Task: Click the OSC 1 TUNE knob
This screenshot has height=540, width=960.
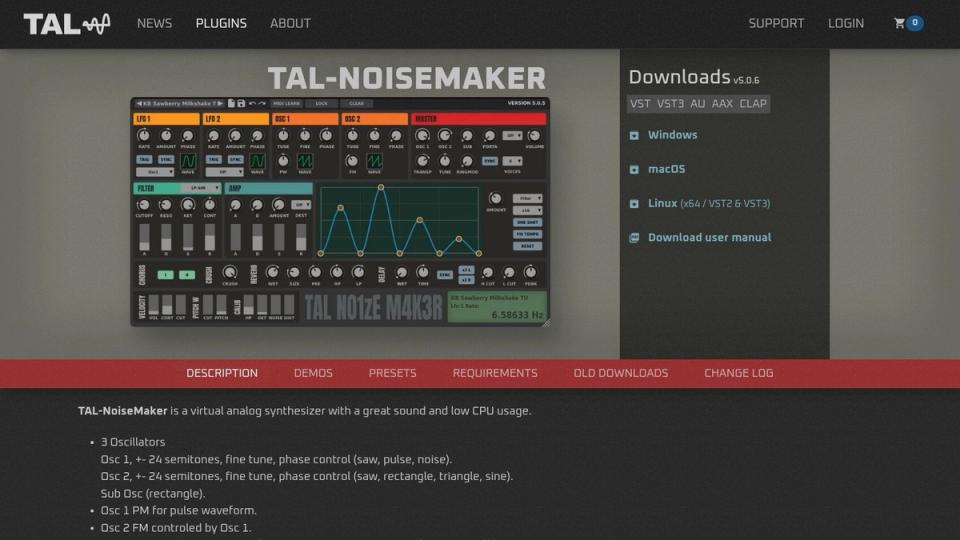Action: (283, 135)
